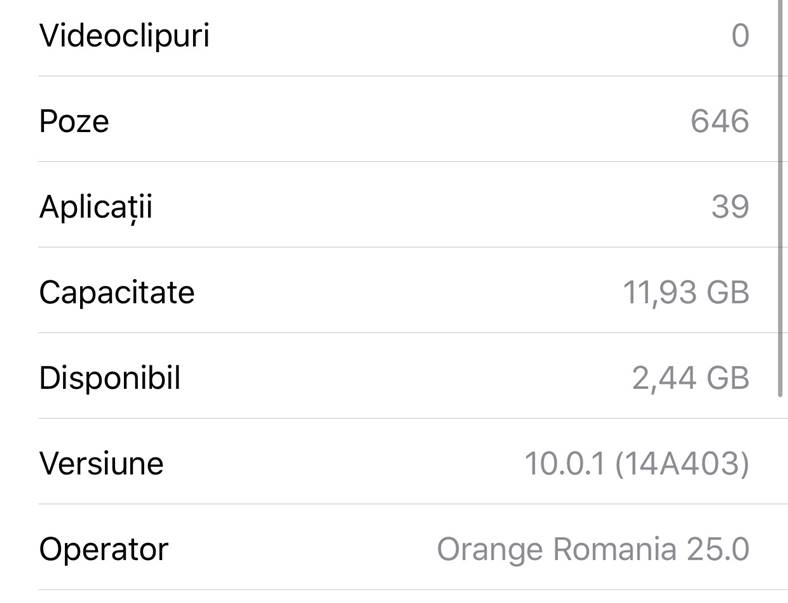Select the Aplicații row label
Viewport: 788px width, 603px height.
(x=96, y=207)
